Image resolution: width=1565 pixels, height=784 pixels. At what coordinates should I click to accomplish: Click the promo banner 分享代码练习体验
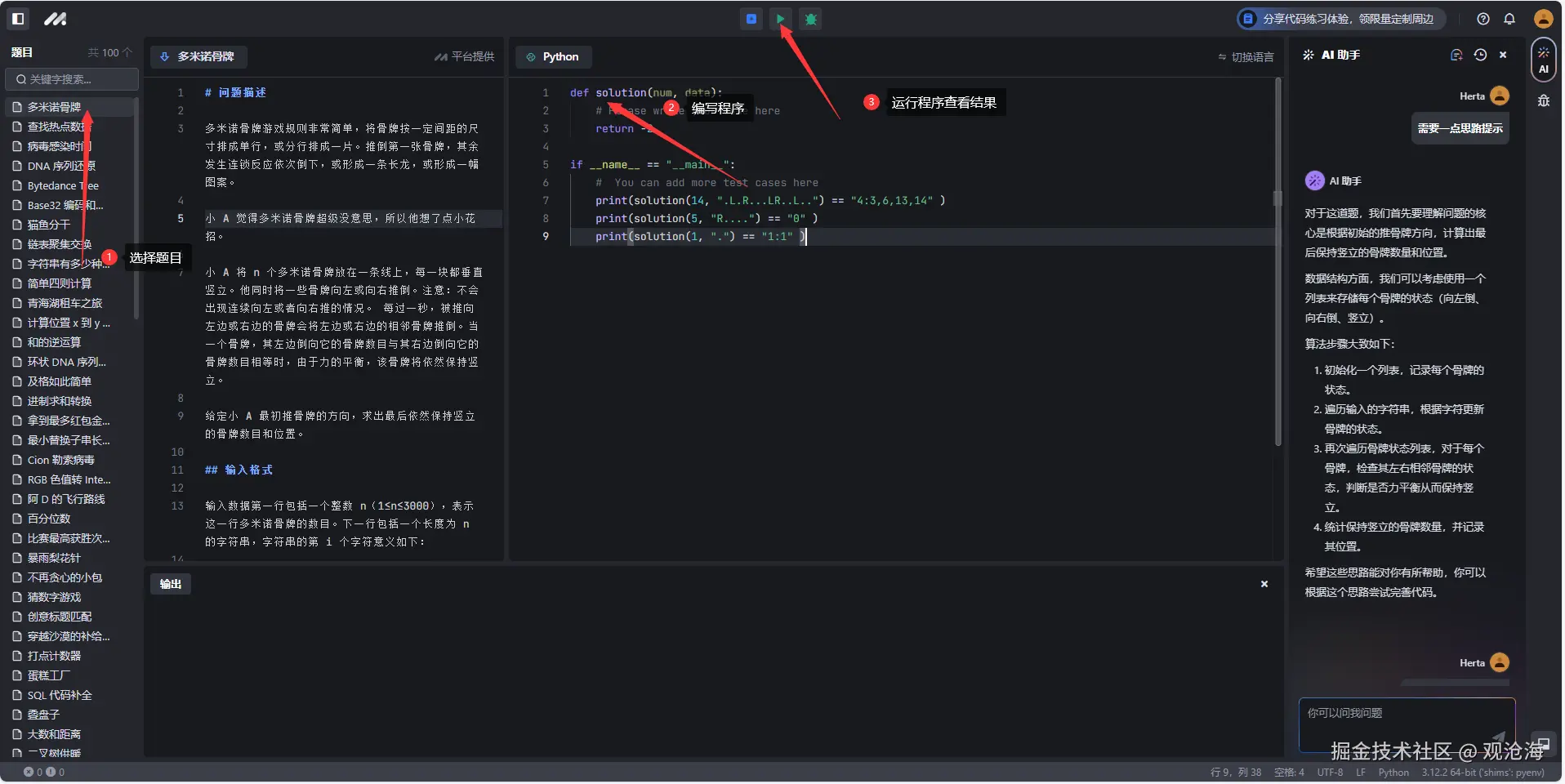pos(1340,19)
